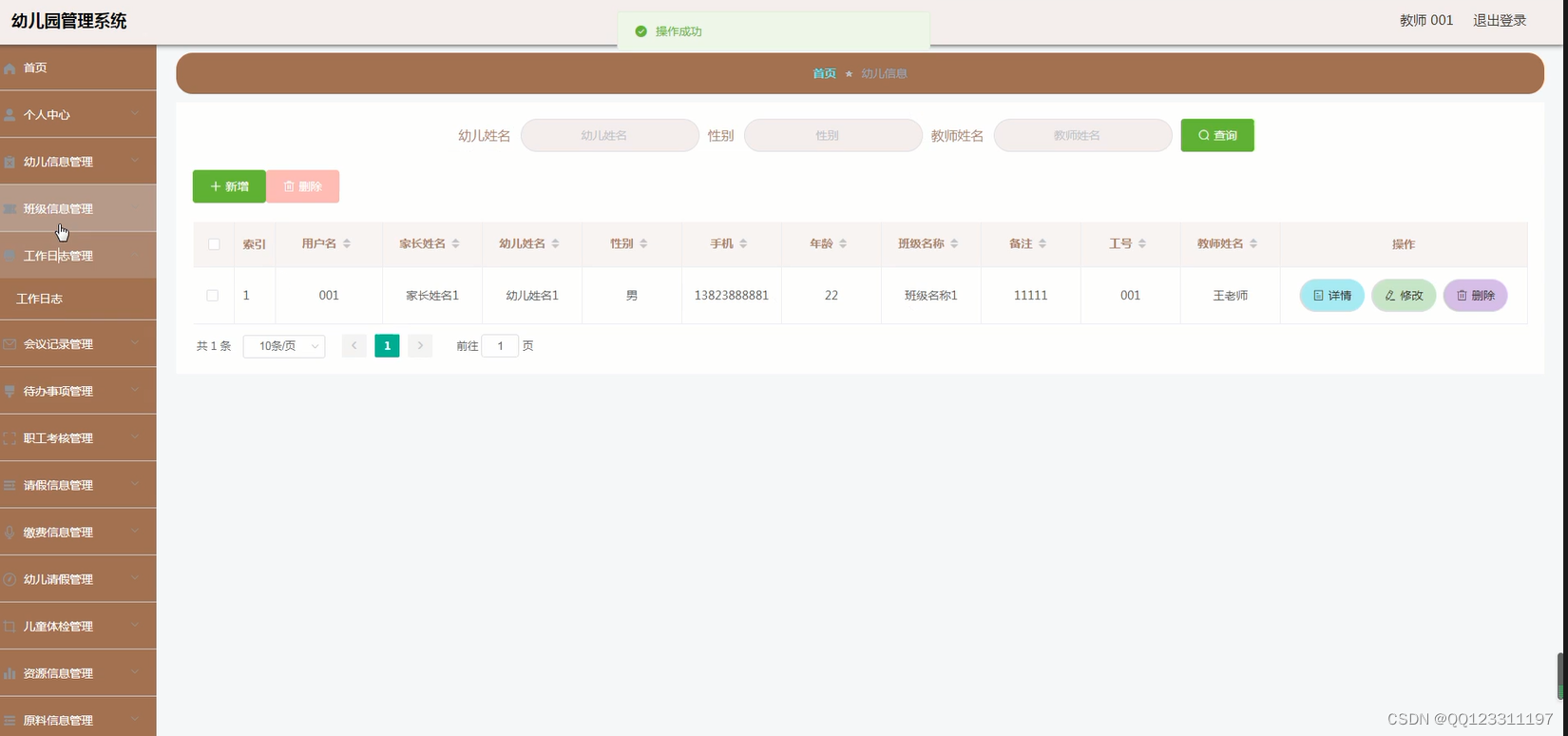Toggle the select-all checkbox in table header
Image resolution: width=1568 pixels, height=736 pixels.
click(x=214, y=244)
